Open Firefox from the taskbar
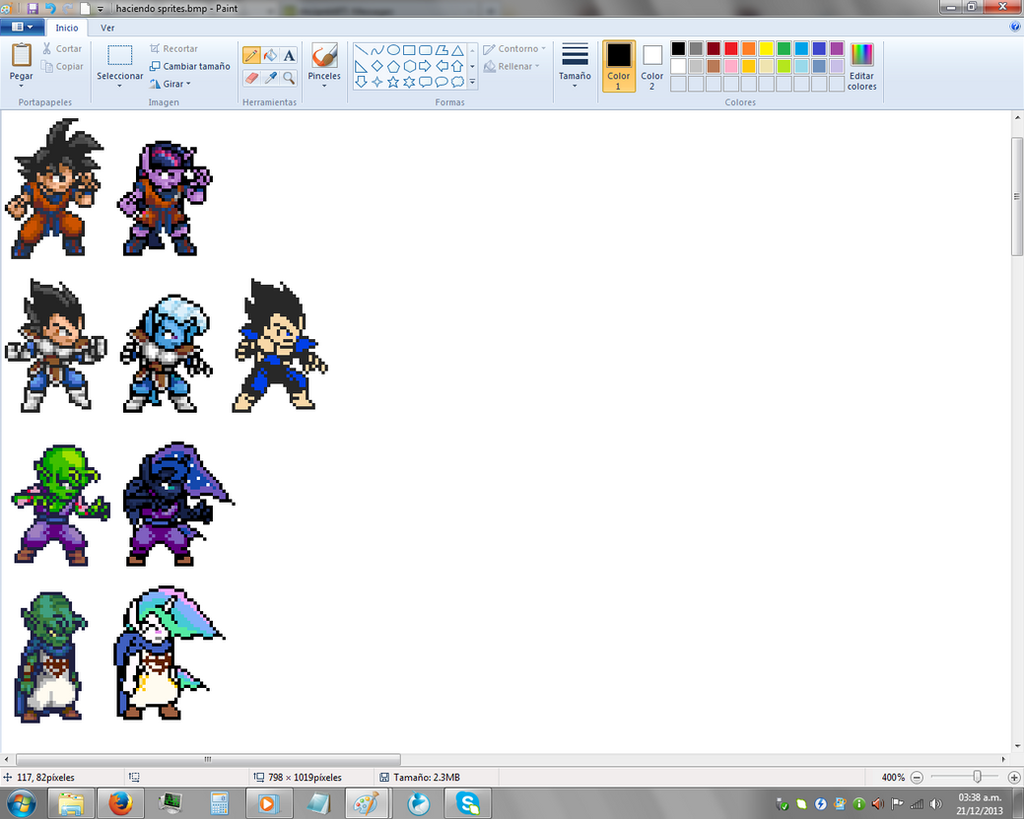1024x819 pixels. click(120, 803)
